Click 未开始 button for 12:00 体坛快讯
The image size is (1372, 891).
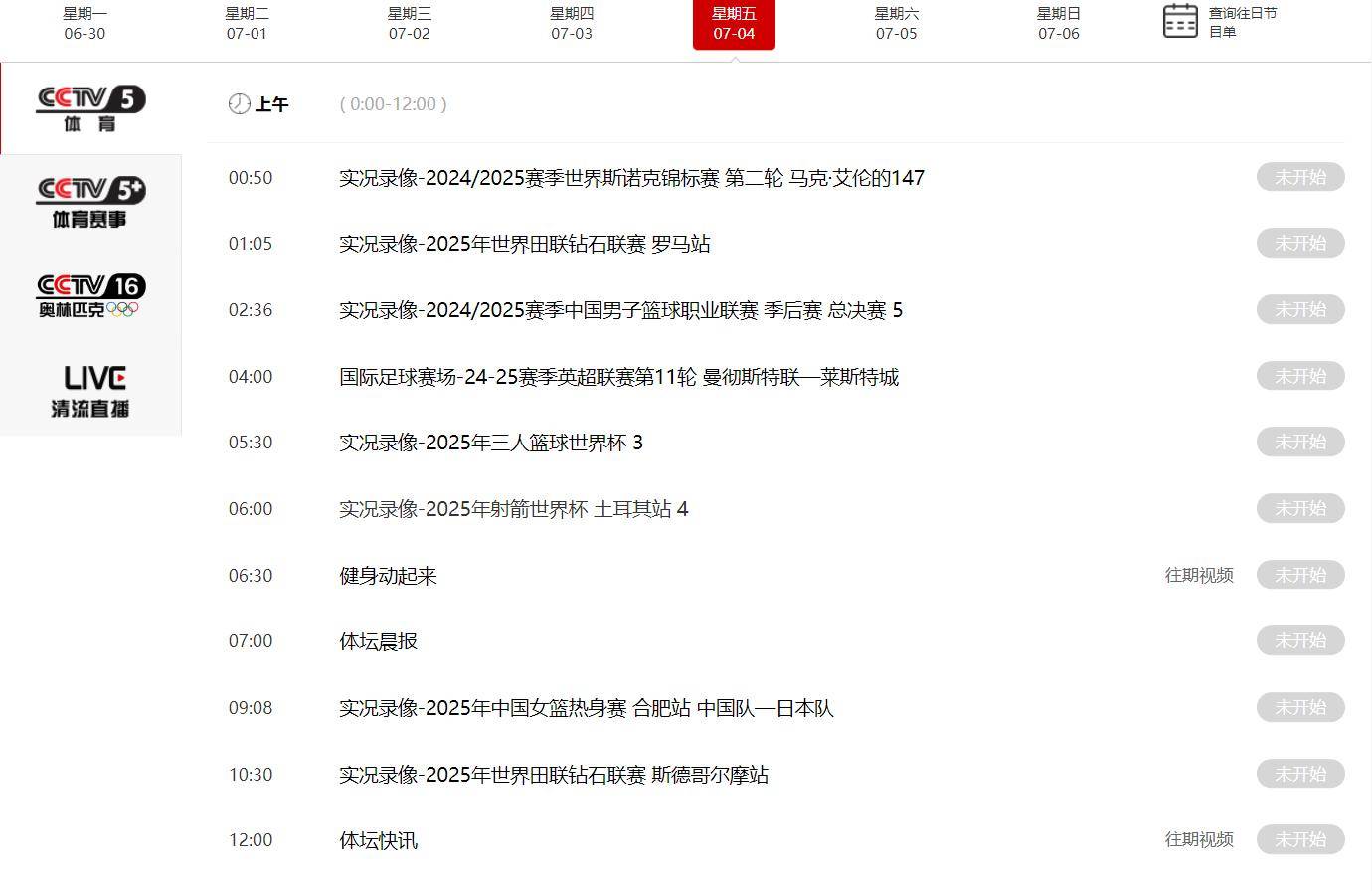(x=1300, y=839)
